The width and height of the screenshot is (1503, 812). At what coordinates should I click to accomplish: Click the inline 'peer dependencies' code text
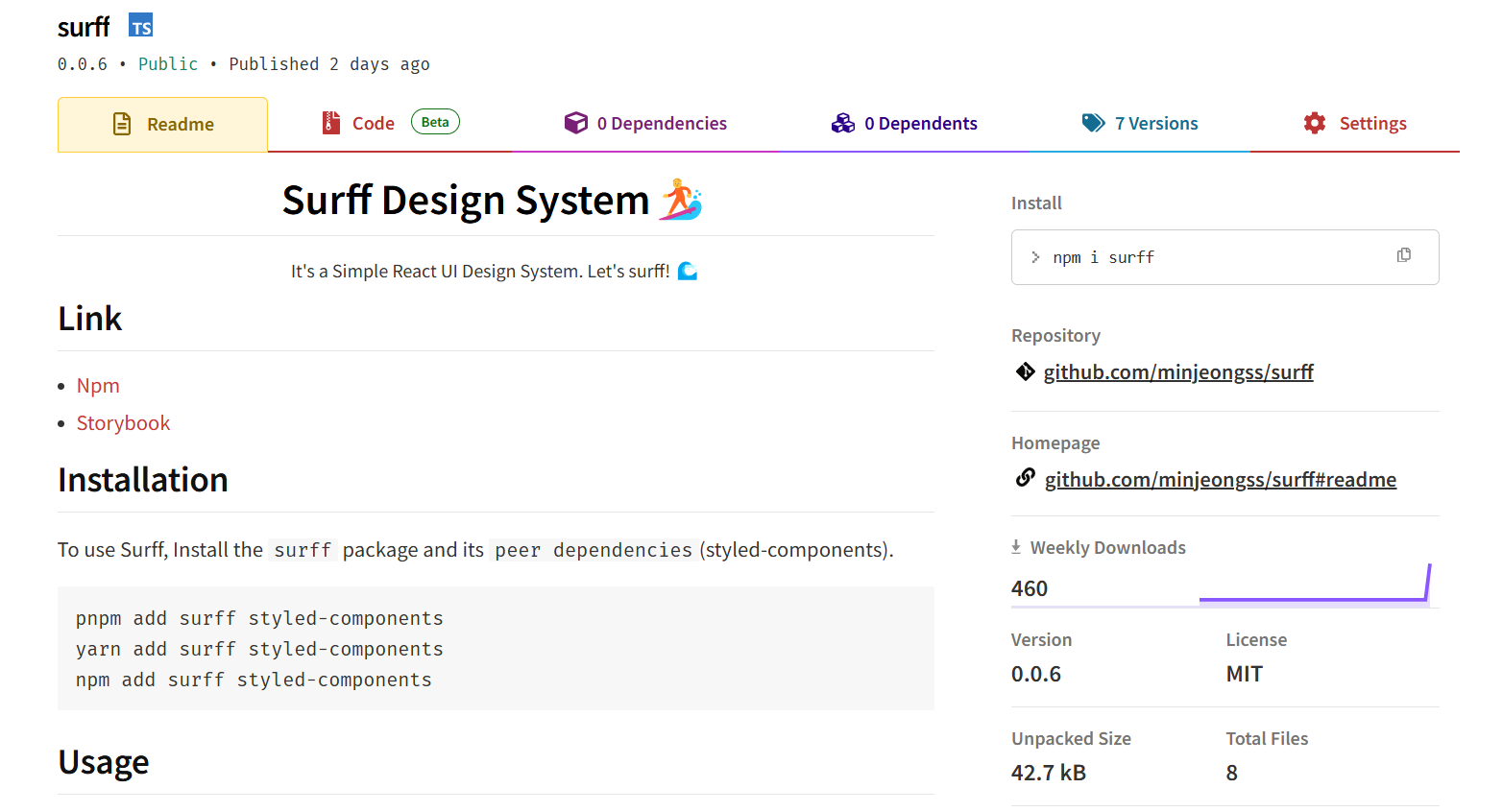[x=594, y=550]
